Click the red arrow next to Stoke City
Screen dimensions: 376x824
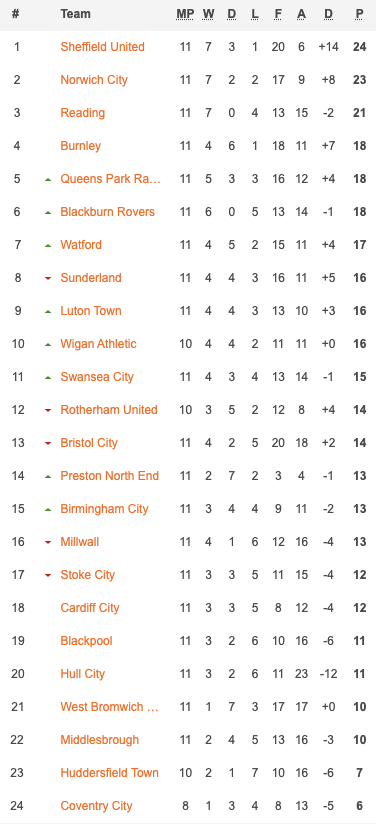click(48, 575)
